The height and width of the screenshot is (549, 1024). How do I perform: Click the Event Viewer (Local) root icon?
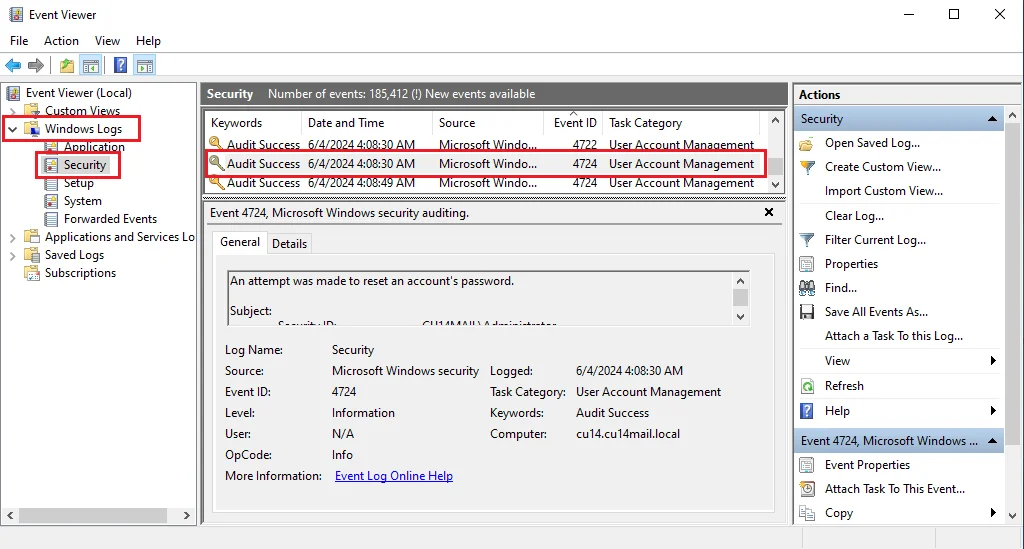(13, 93)
